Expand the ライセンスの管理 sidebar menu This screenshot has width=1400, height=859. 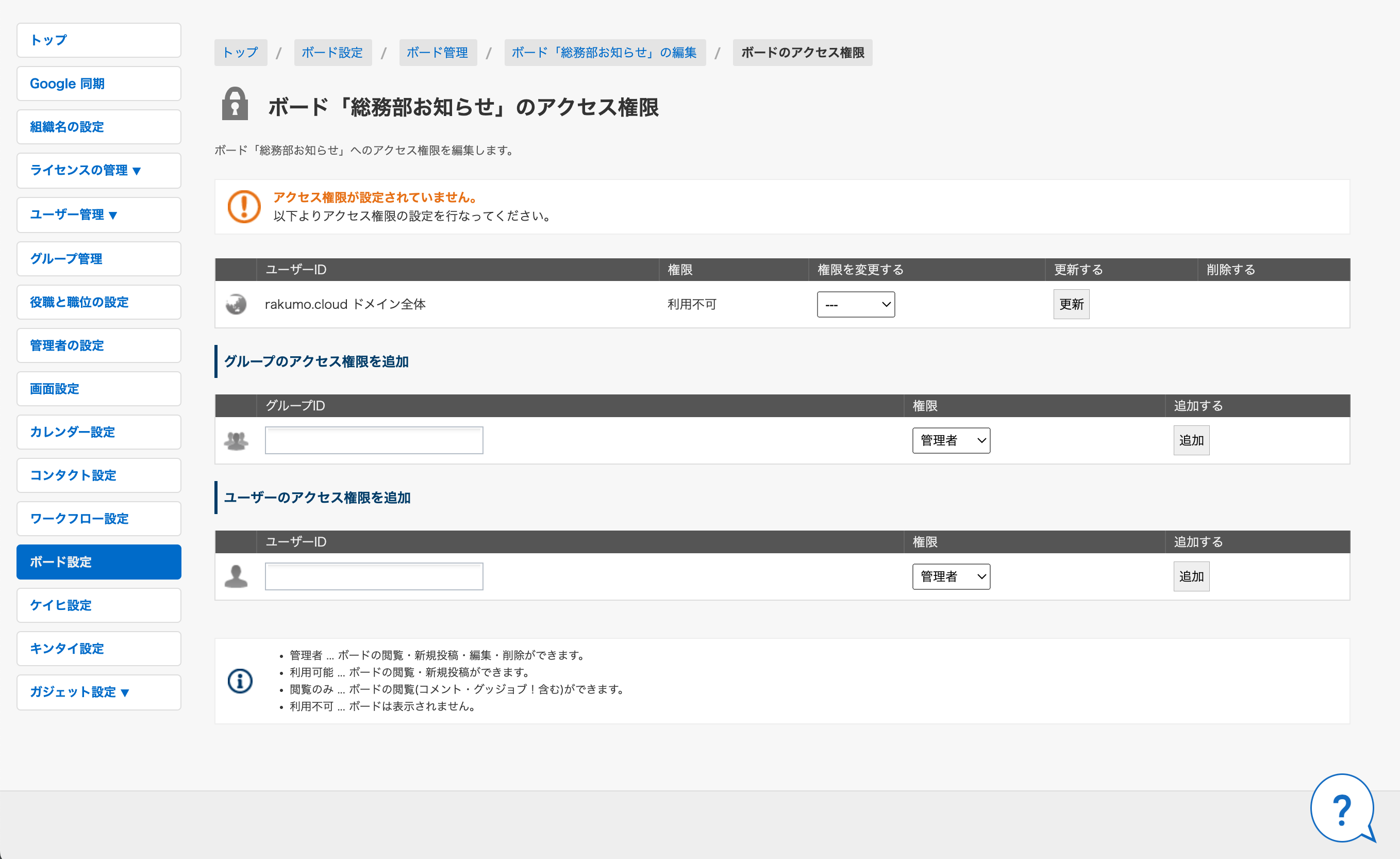[99, 170]
